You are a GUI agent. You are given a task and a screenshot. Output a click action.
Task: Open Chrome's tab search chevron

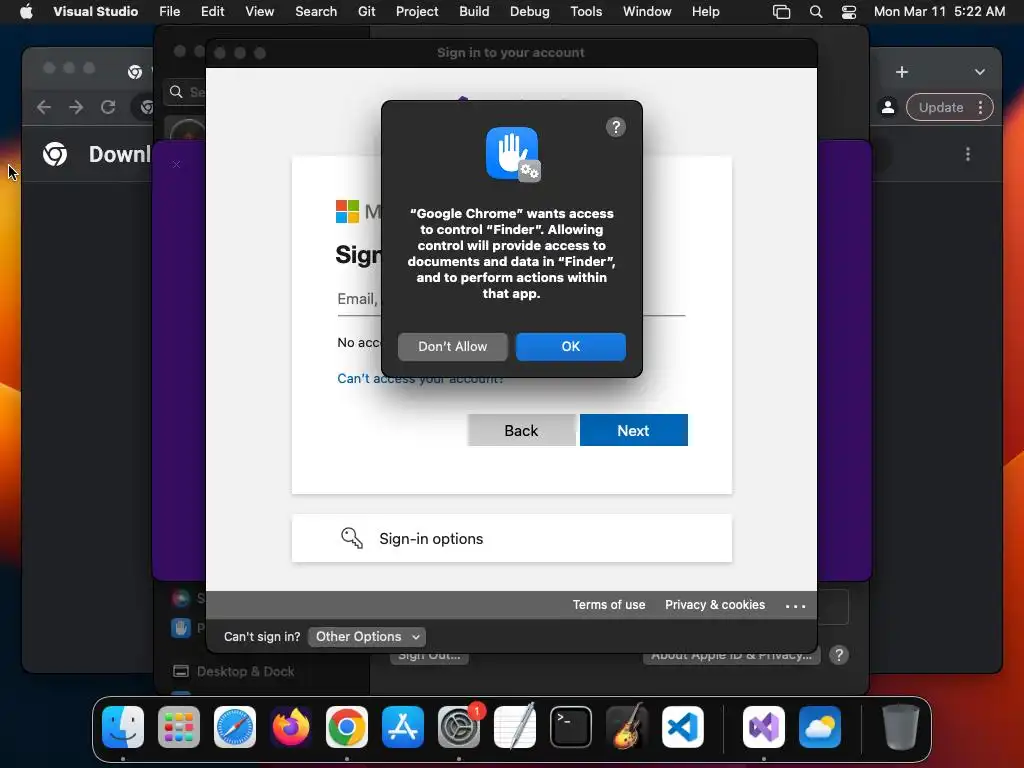point(980,72)
